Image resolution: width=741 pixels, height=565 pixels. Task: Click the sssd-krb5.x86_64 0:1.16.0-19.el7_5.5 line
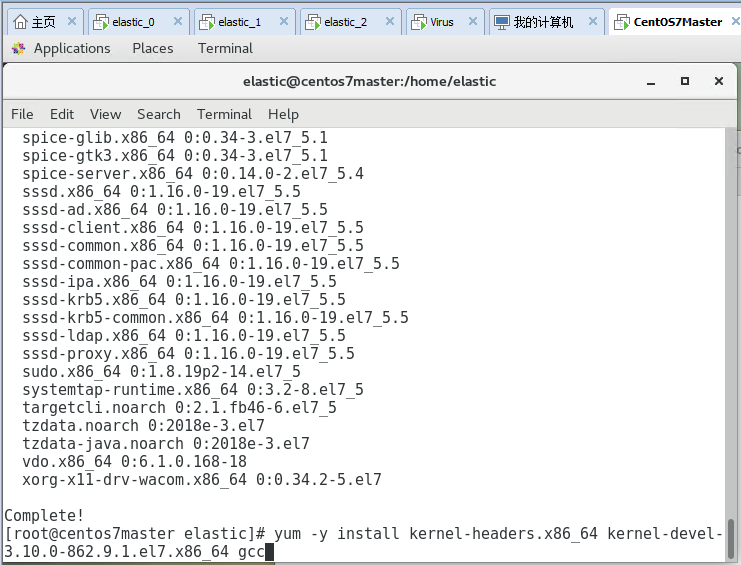tap(184, 300)
